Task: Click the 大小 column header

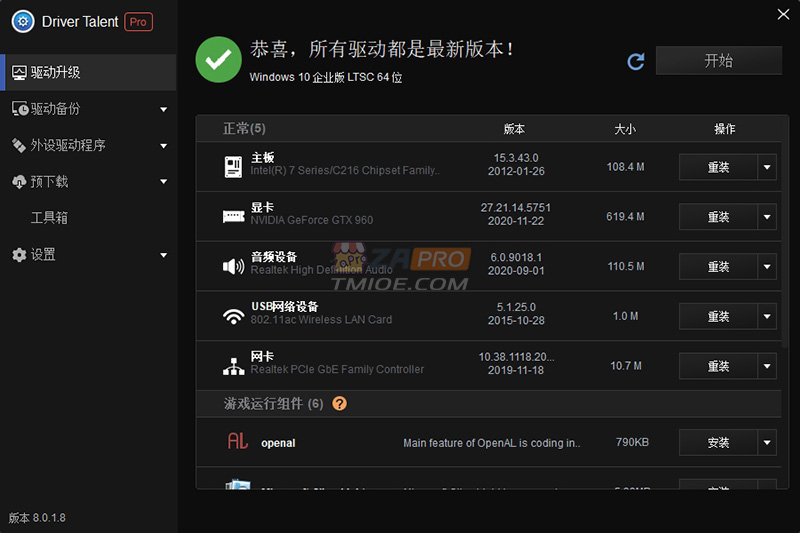Action: pyautogui.click(x=625, y=129)
